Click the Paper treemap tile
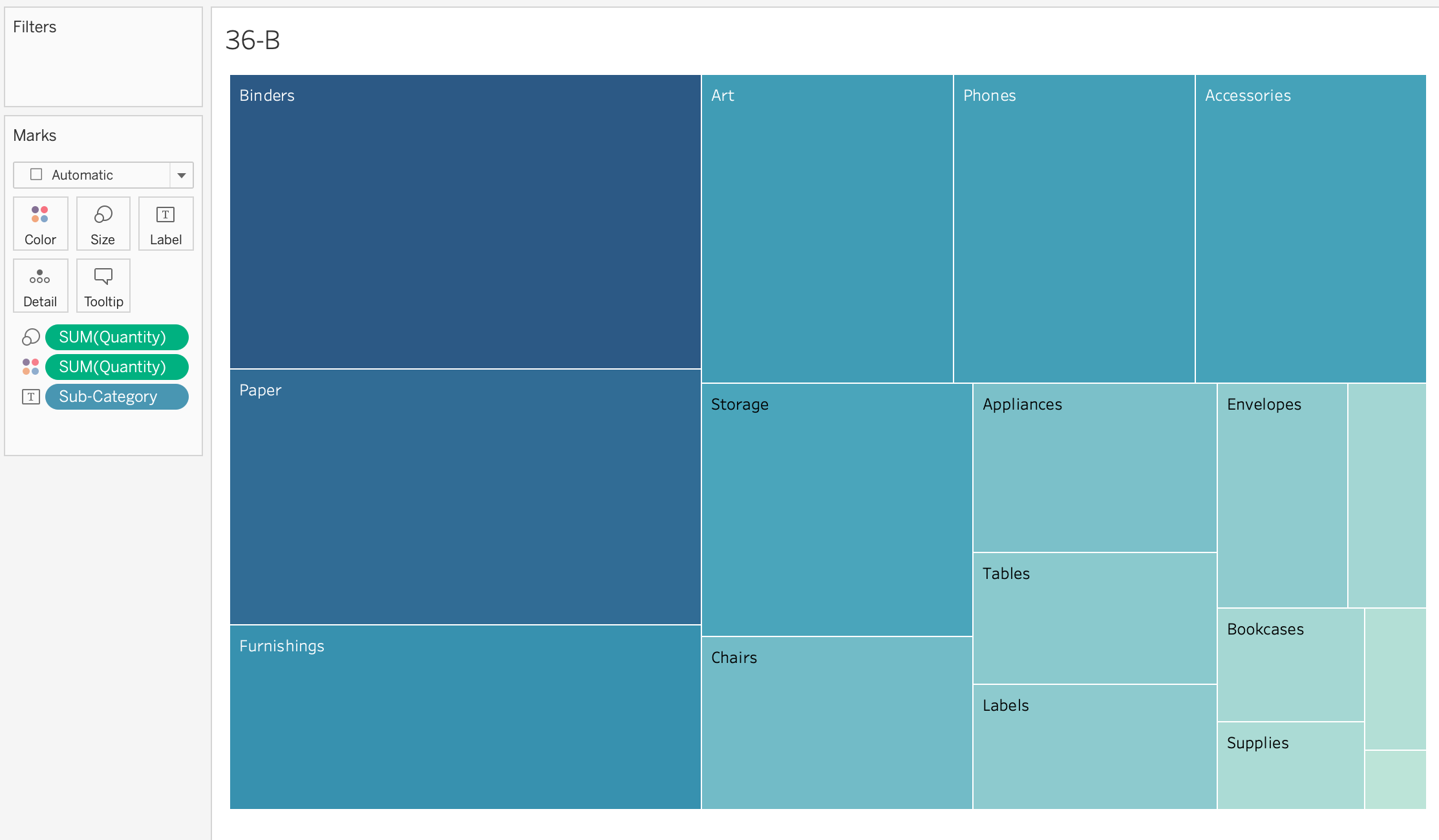The height and width of the screenshot is (840, 1439). (x=465, y=497)
